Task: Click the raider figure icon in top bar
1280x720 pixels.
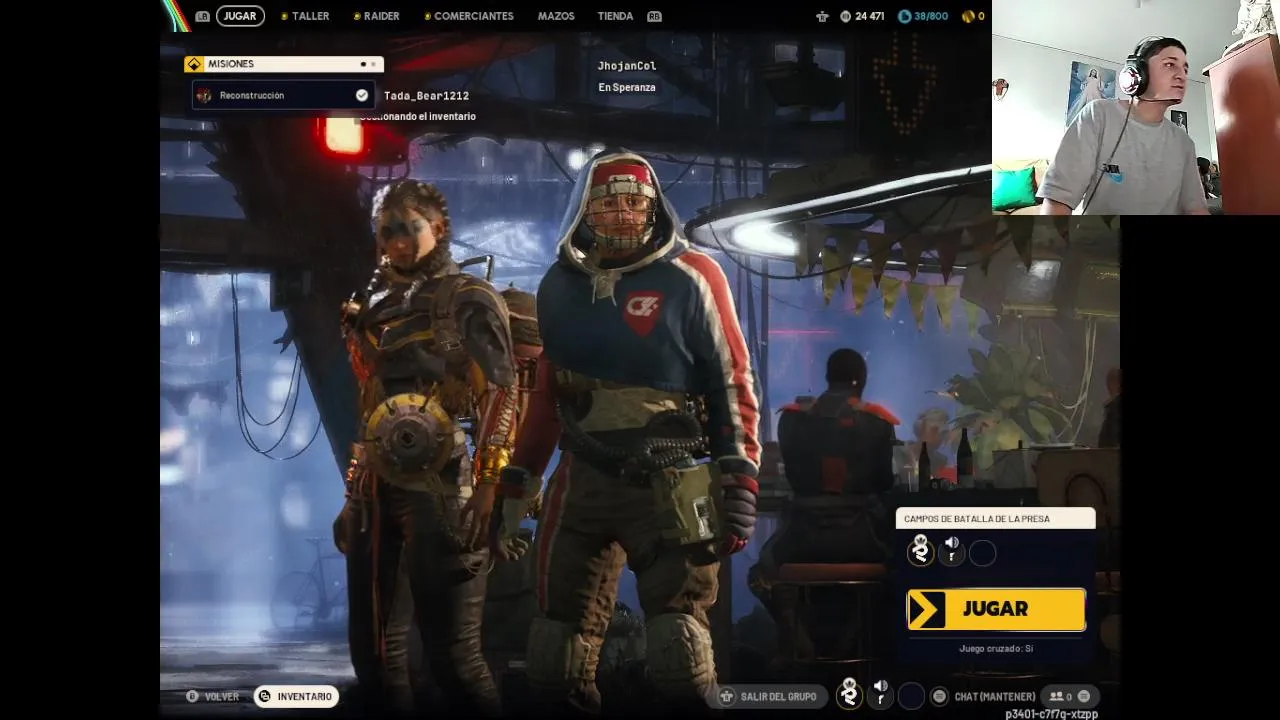Action: click(822, 16)
